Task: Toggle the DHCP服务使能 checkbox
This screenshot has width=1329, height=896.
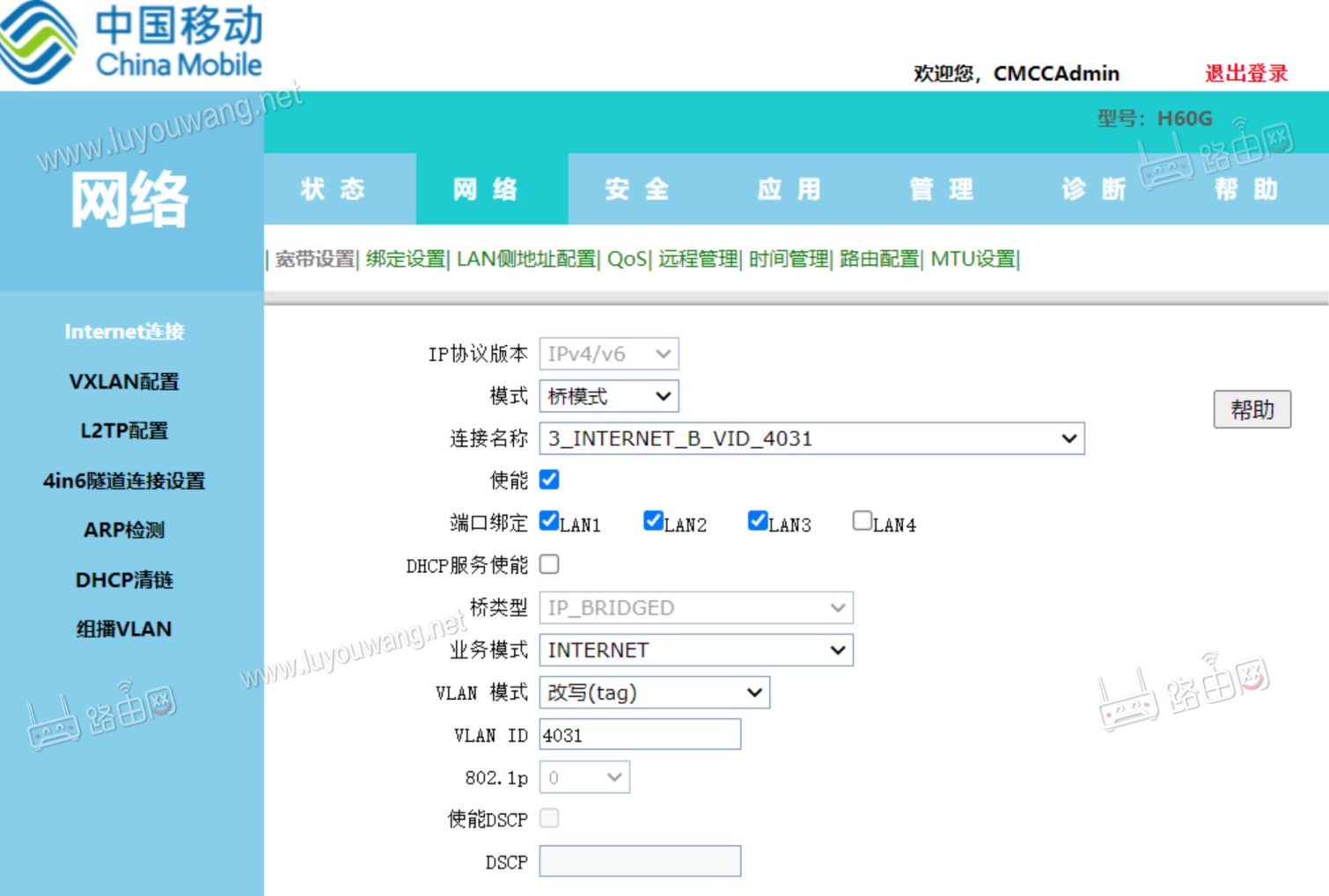Action: pos(549,564)
